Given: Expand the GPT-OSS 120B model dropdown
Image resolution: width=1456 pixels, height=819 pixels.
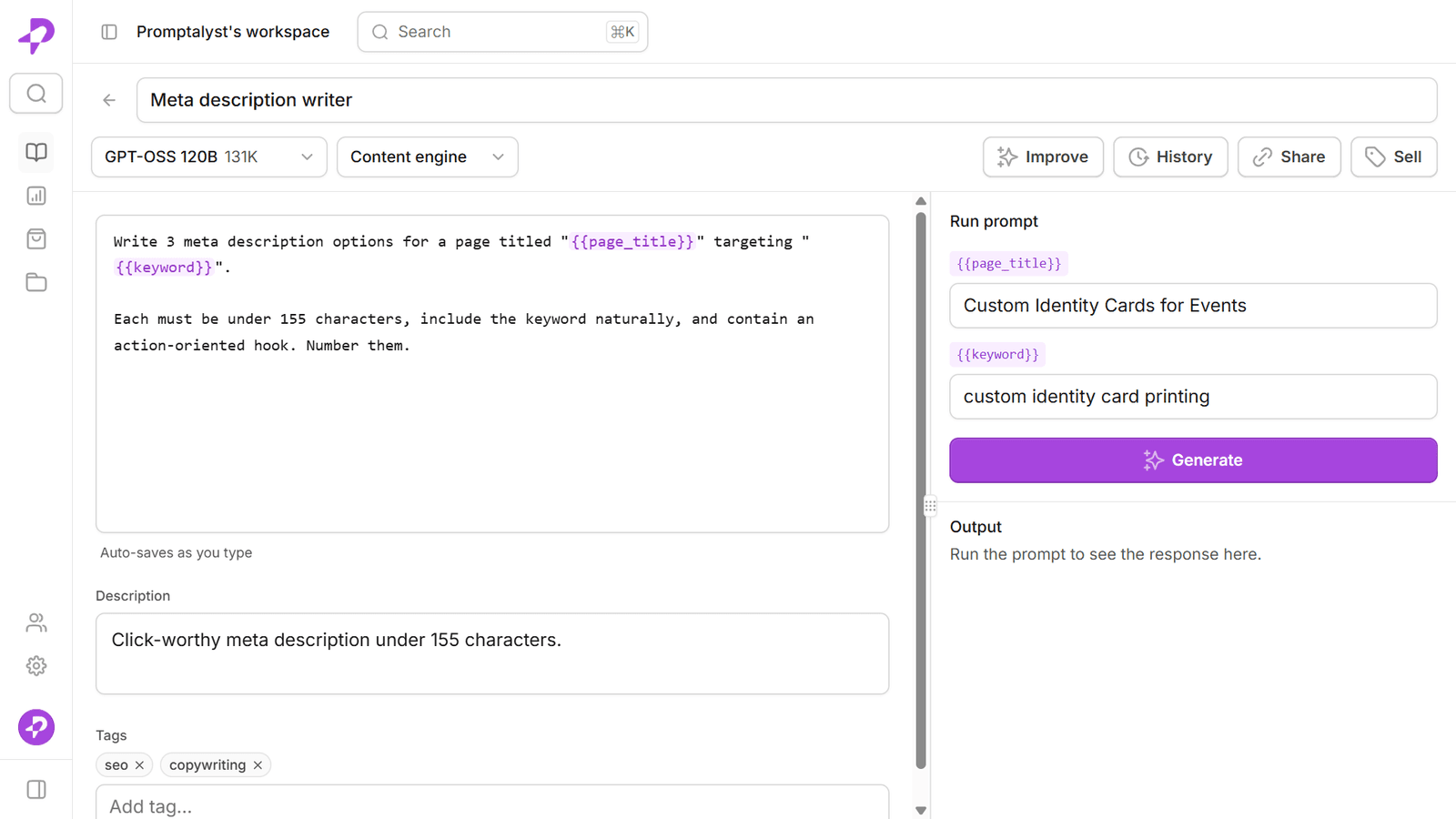Looking at the screenshot, I should coord(209,157).
